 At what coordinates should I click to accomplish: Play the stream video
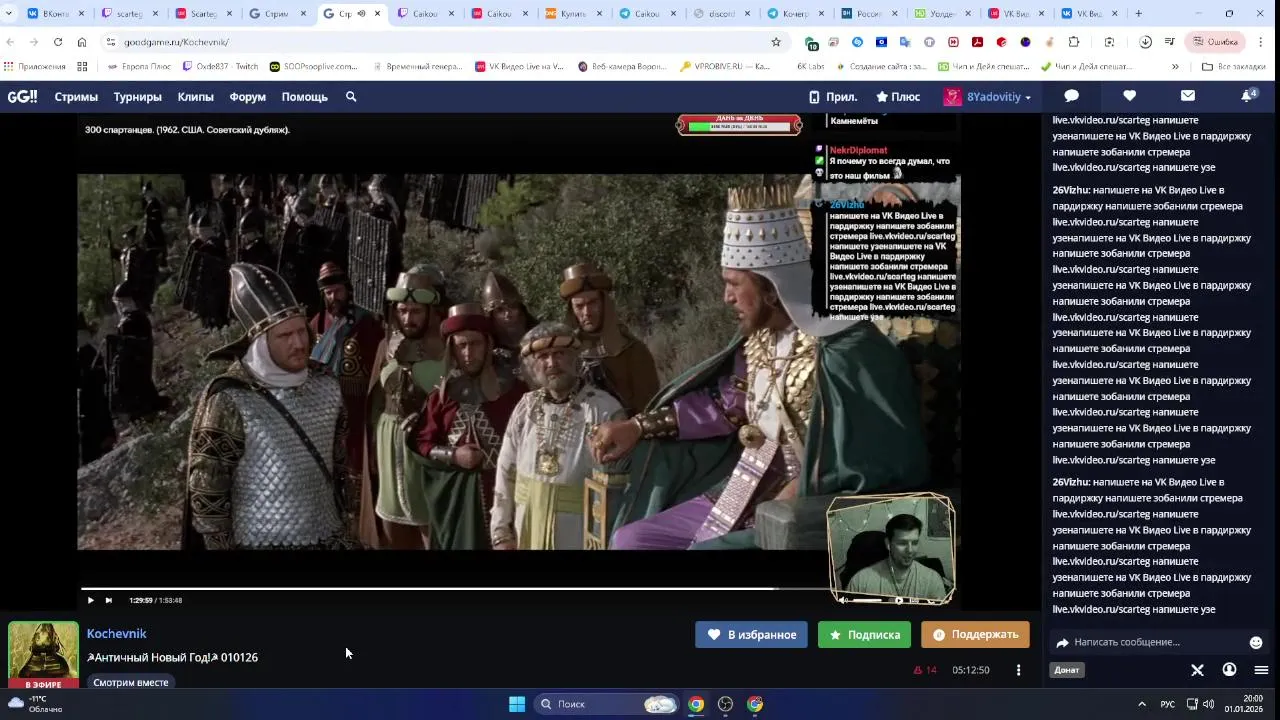tap(90, 600)
